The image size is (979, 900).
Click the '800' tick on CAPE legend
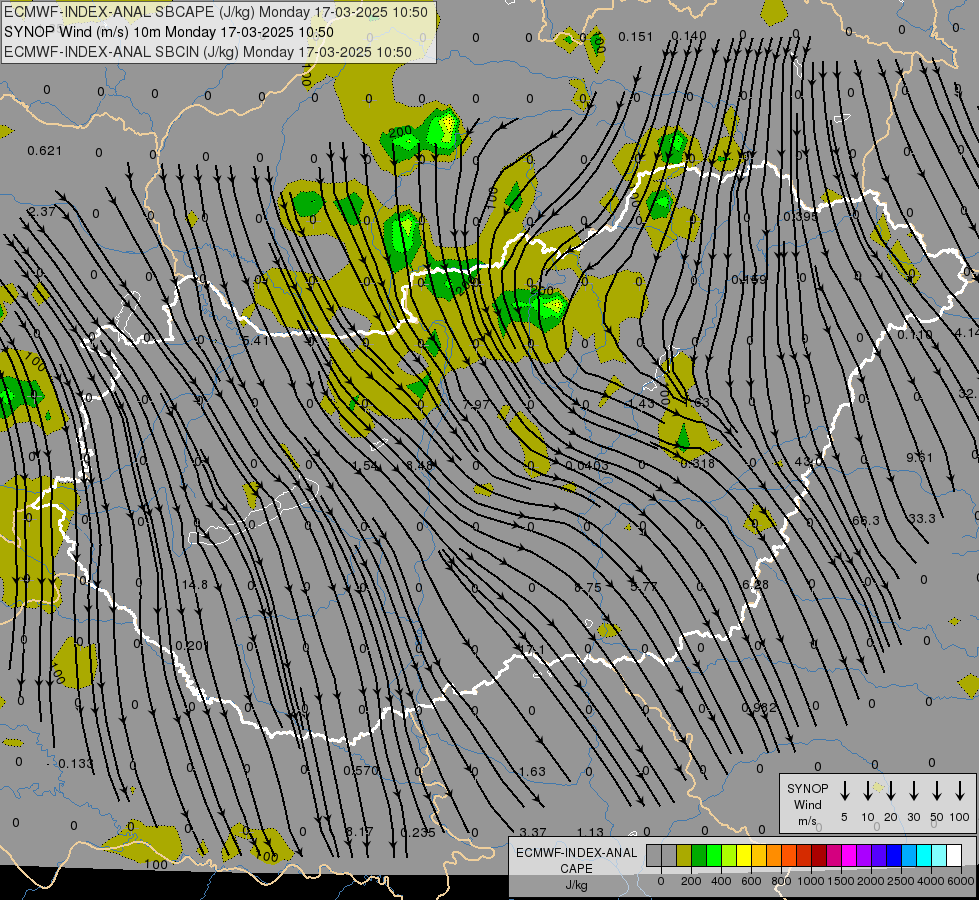[x=781, y=881]
